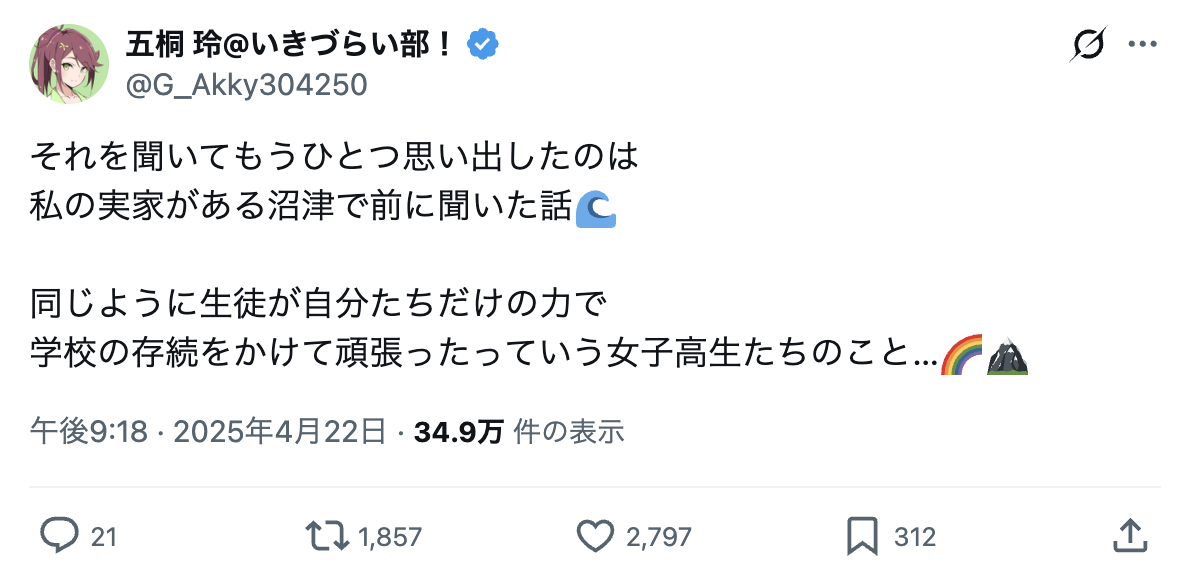
Task: Like the post with the heart icon
Action: 596,535
